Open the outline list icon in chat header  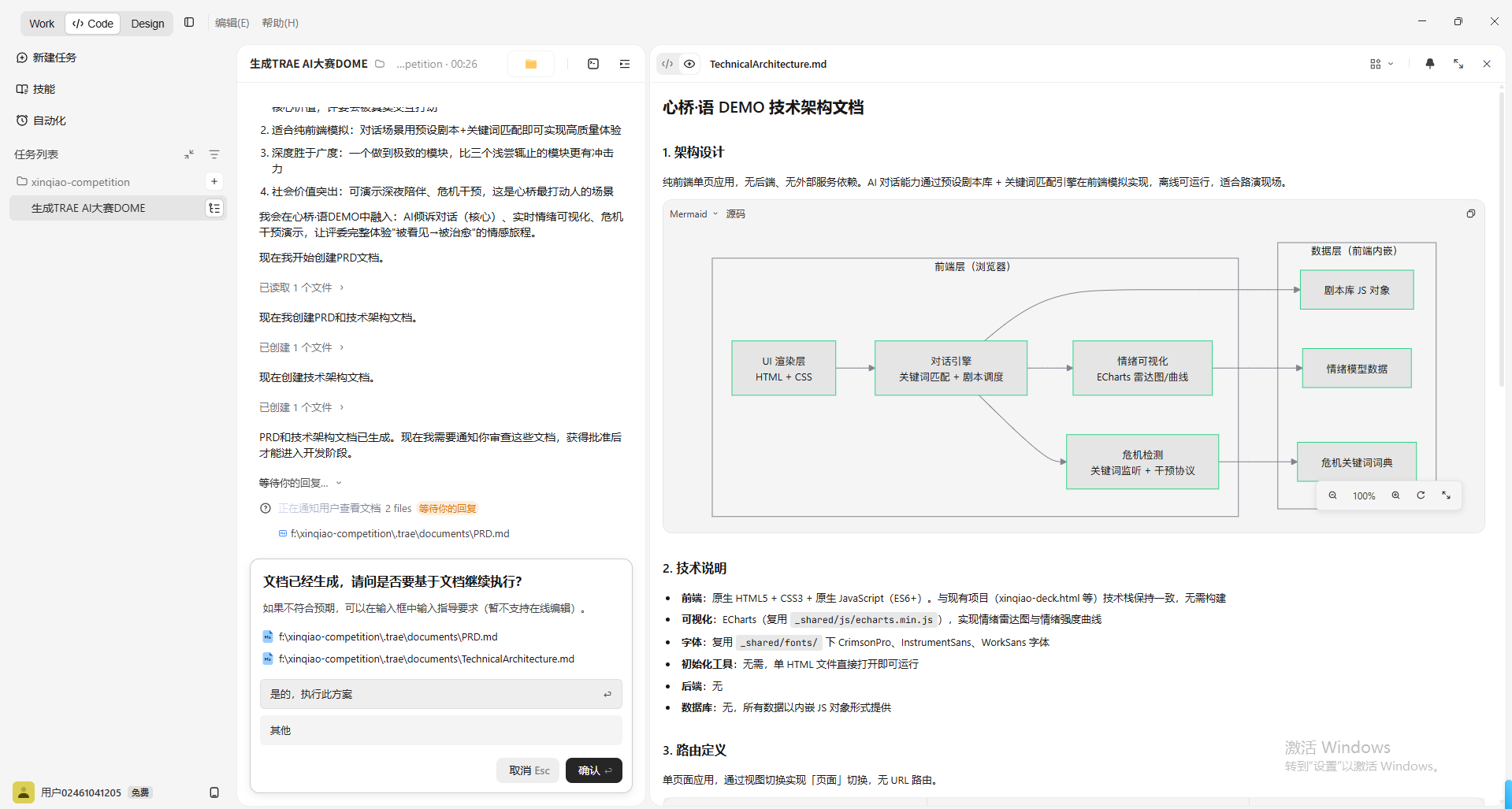[625, 64]
